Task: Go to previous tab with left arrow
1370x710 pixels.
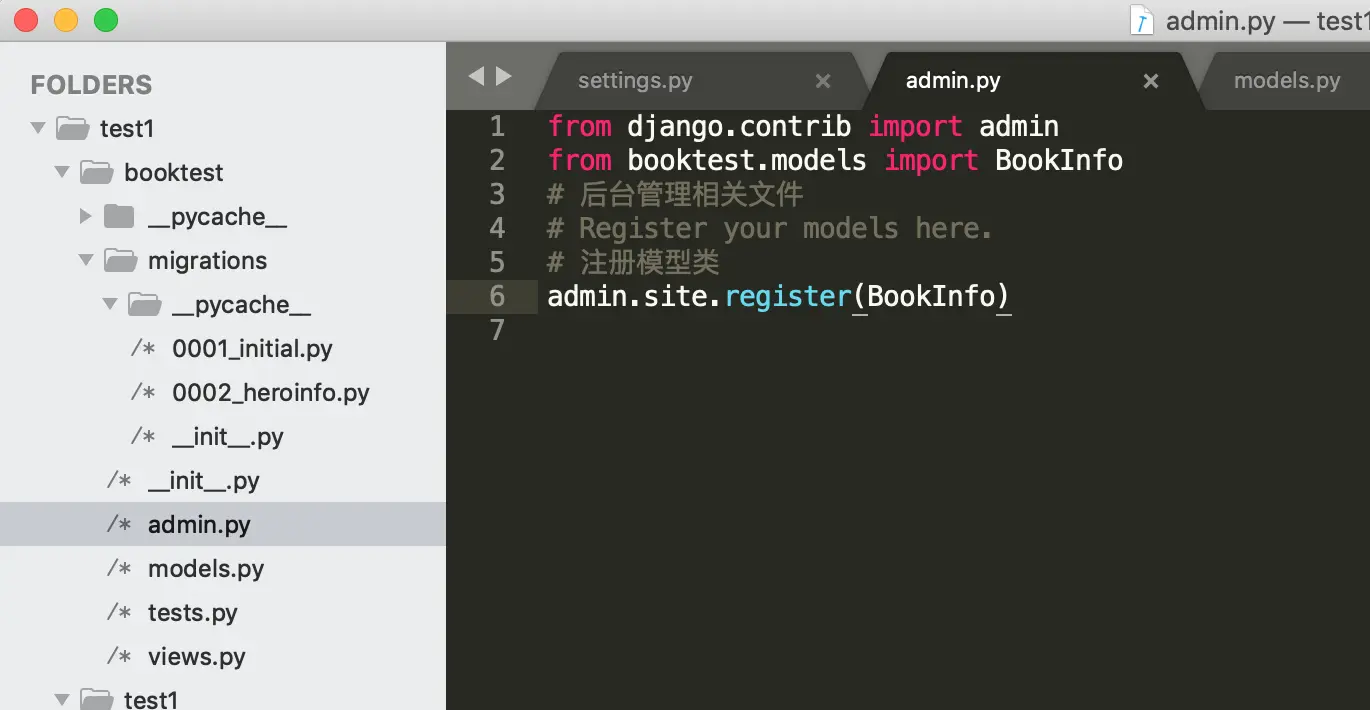Action: coord(476,76)
